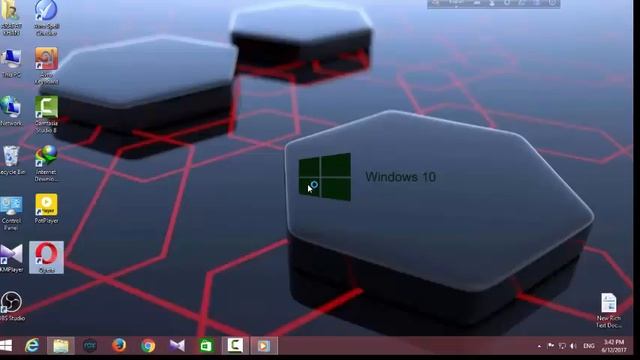Open the Opera browser desktop shortcut
Image resolution: width=640 pixels, height=360 pixels.
46,257
